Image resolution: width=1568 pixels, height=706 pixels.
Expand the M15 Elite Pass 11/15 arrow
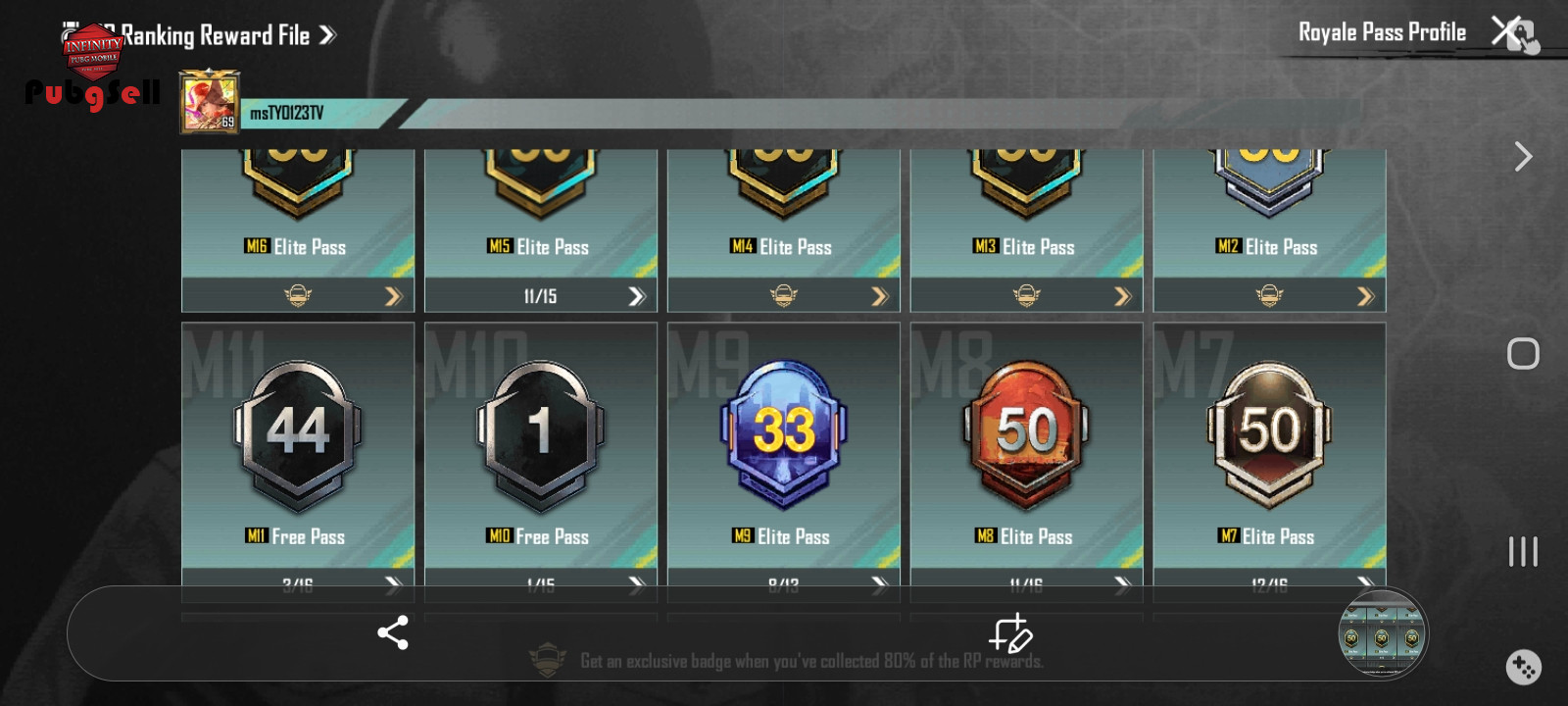point(637,296)
